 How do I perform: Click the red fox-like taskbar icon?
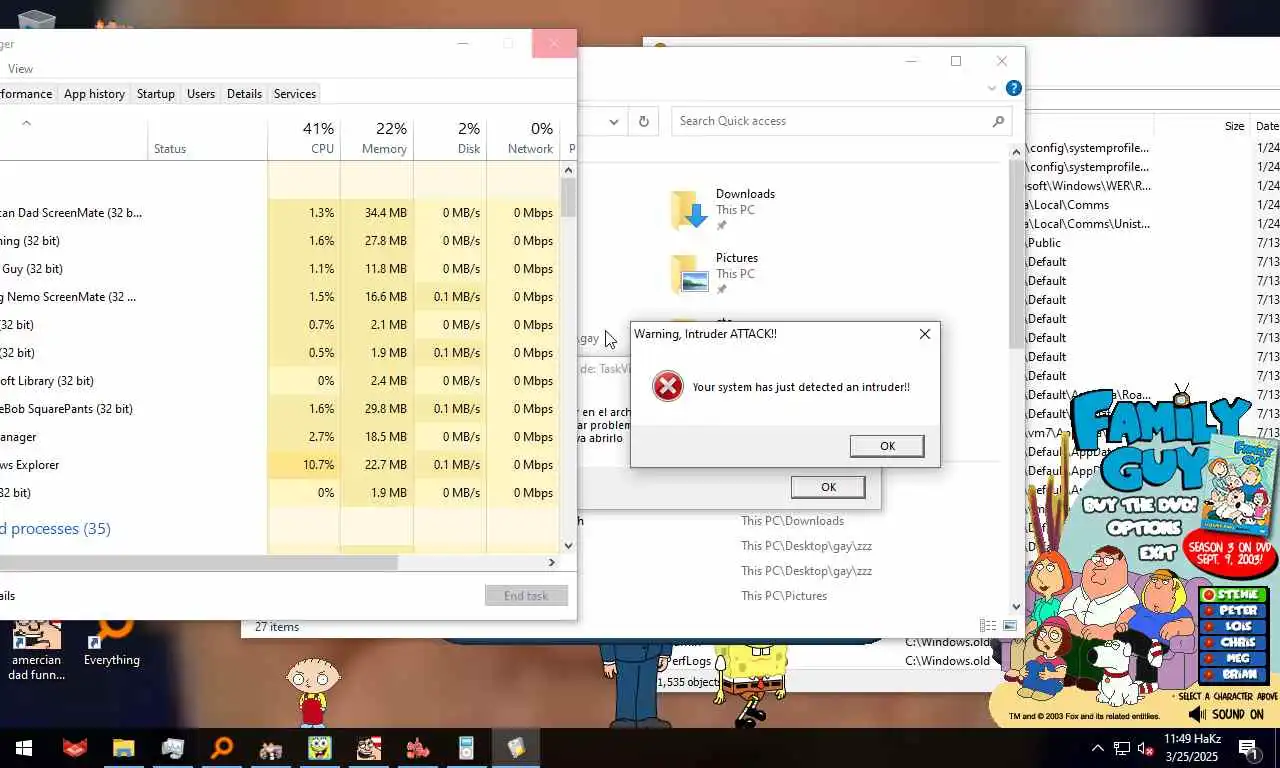pyautogui.click(x=74, y=748)
